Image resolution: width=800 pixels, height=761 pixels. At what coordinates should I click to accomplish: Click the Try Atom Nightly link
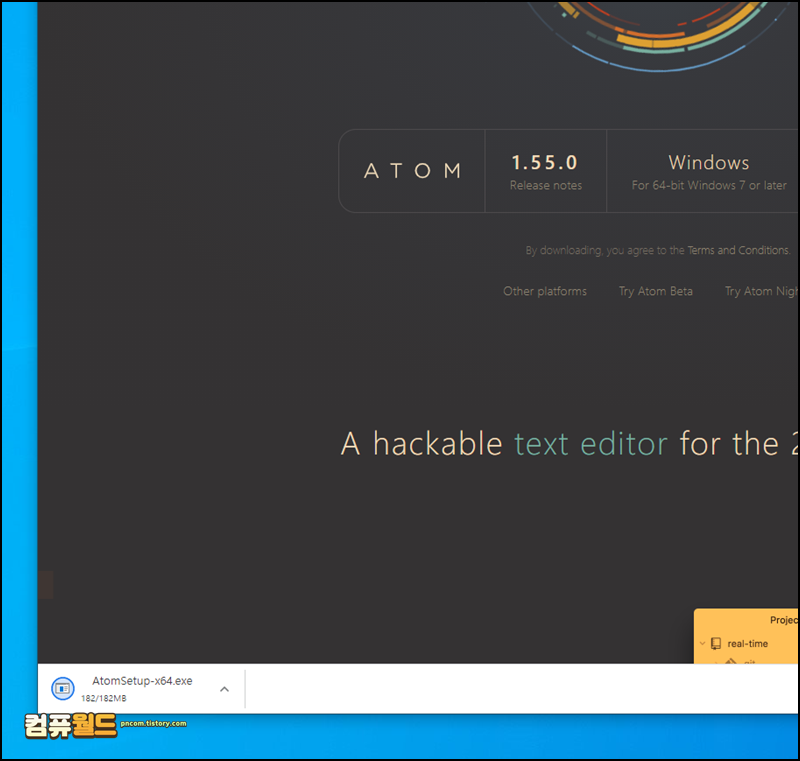coord(762,291)
